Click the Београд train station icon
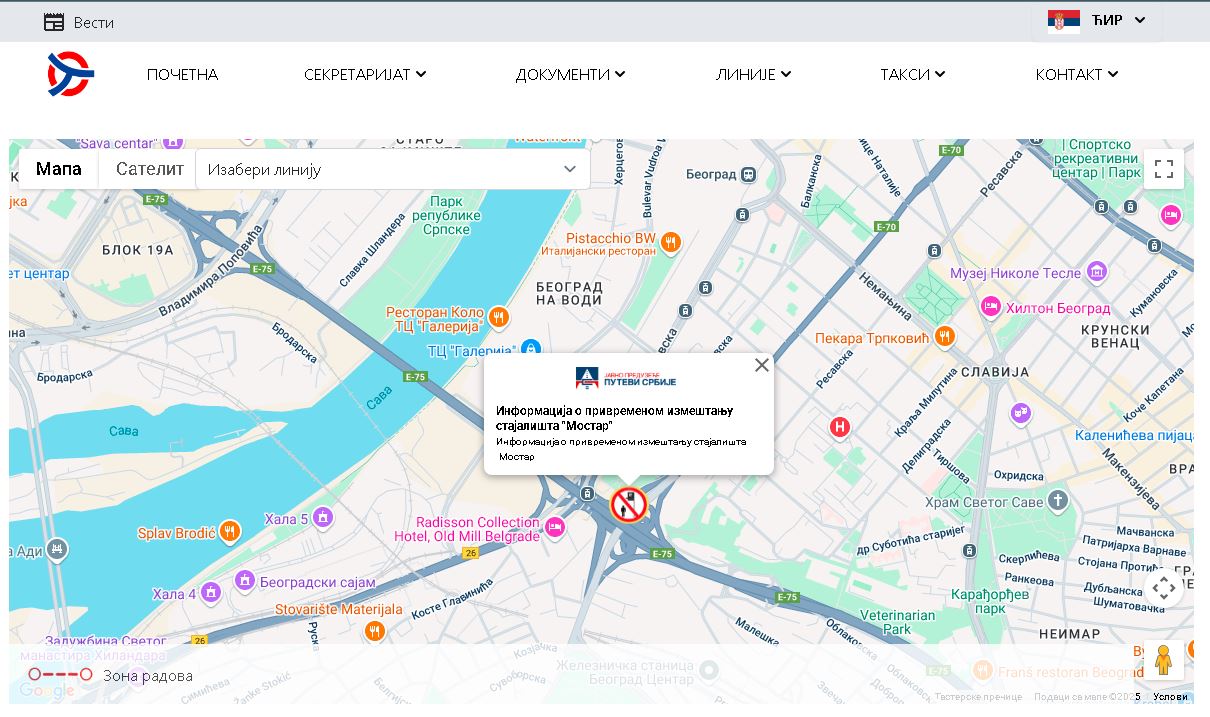This screenshot has height=717, width=1210. click(749, 174)
